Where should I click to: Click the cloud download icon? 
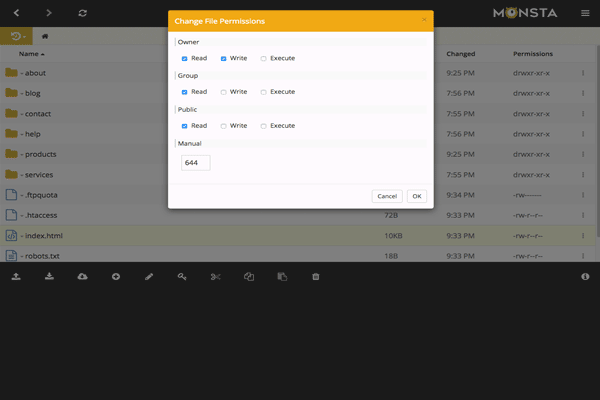click(82, 276)
